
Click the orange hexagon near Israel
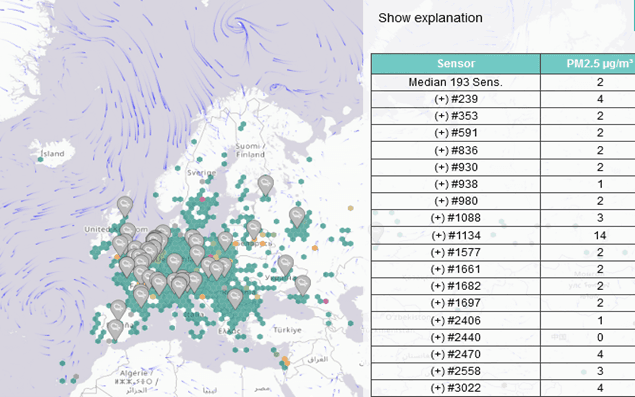(x=285, y=360)
